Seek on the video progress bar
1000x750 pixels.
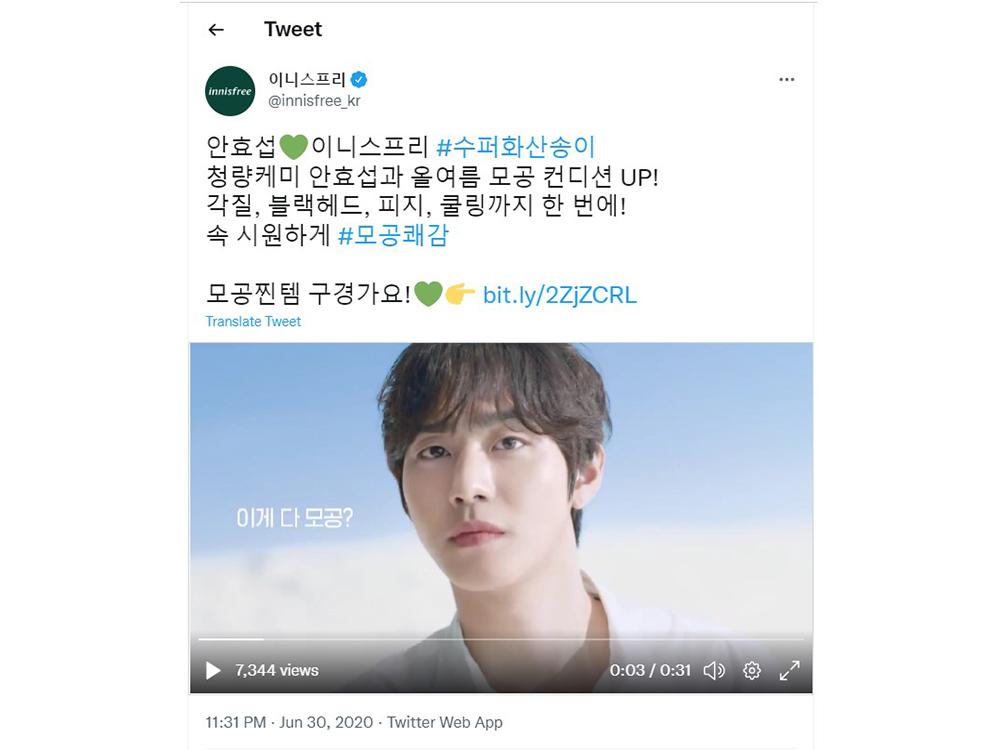coord(501,638)
